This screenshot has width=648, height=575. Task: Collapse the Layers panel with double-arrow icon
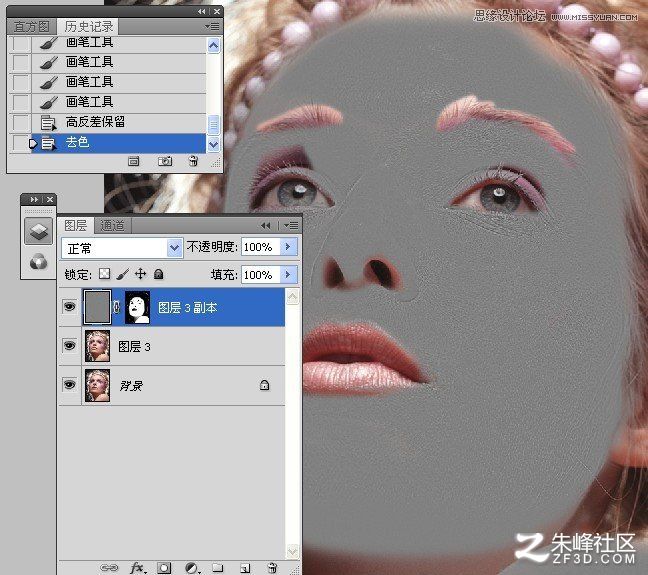(x=266, y=225)
